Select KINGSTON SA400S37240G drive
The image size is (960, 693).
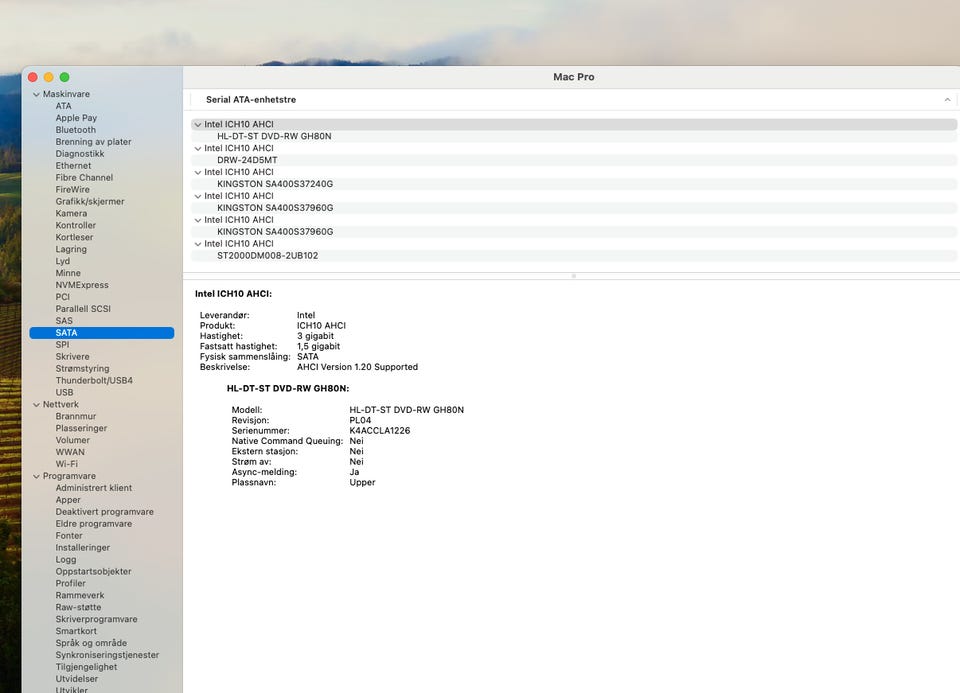275,184
